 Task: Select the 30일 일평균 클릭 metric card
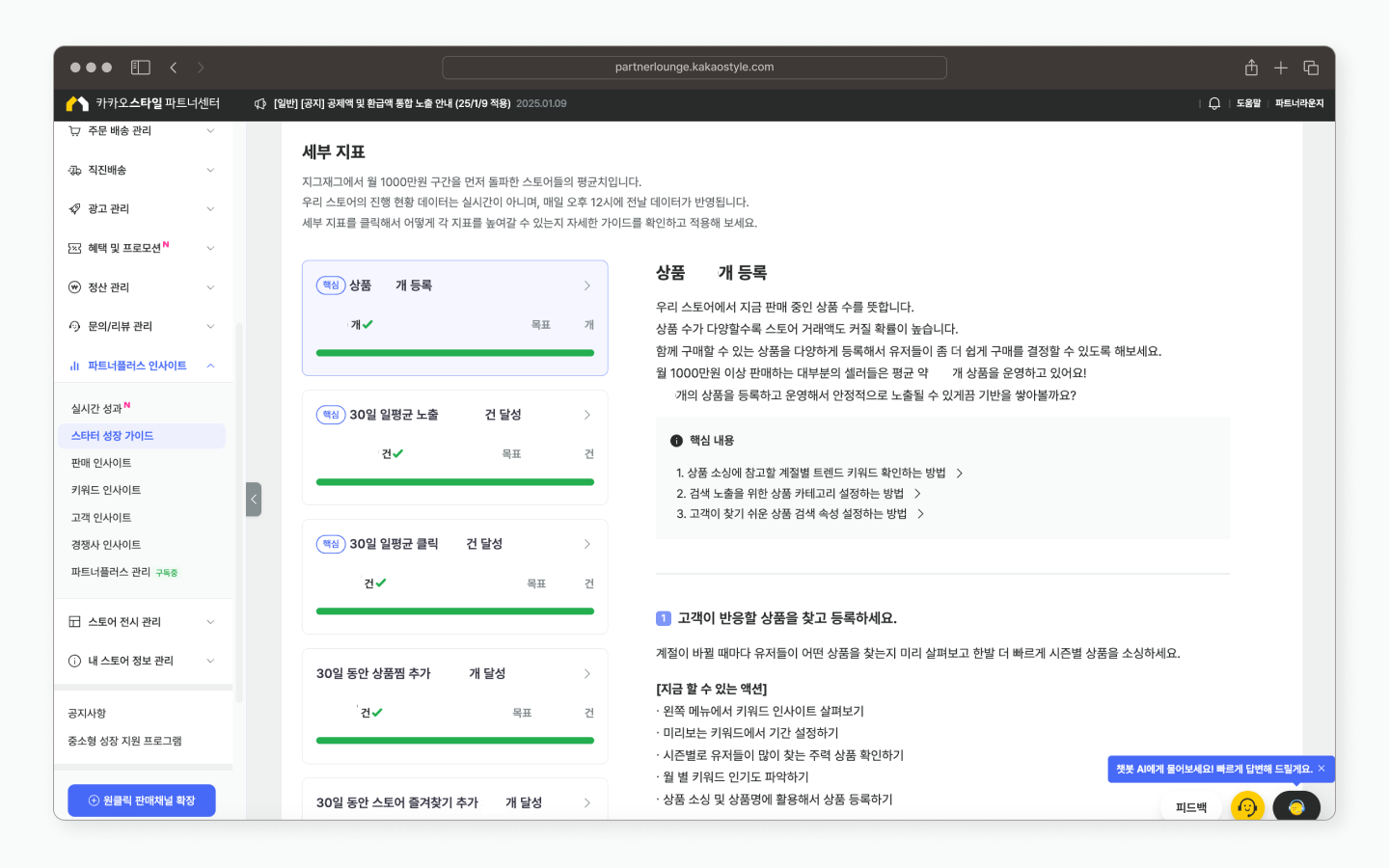455,577
